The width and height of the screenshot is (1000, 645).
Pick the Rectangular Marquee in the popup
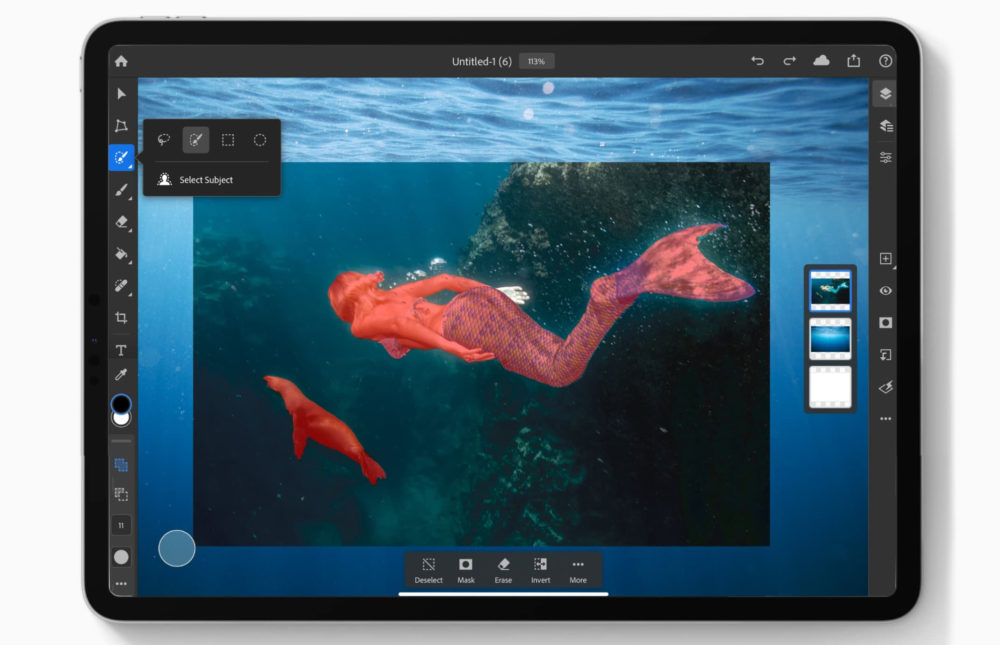pos(228,140)
